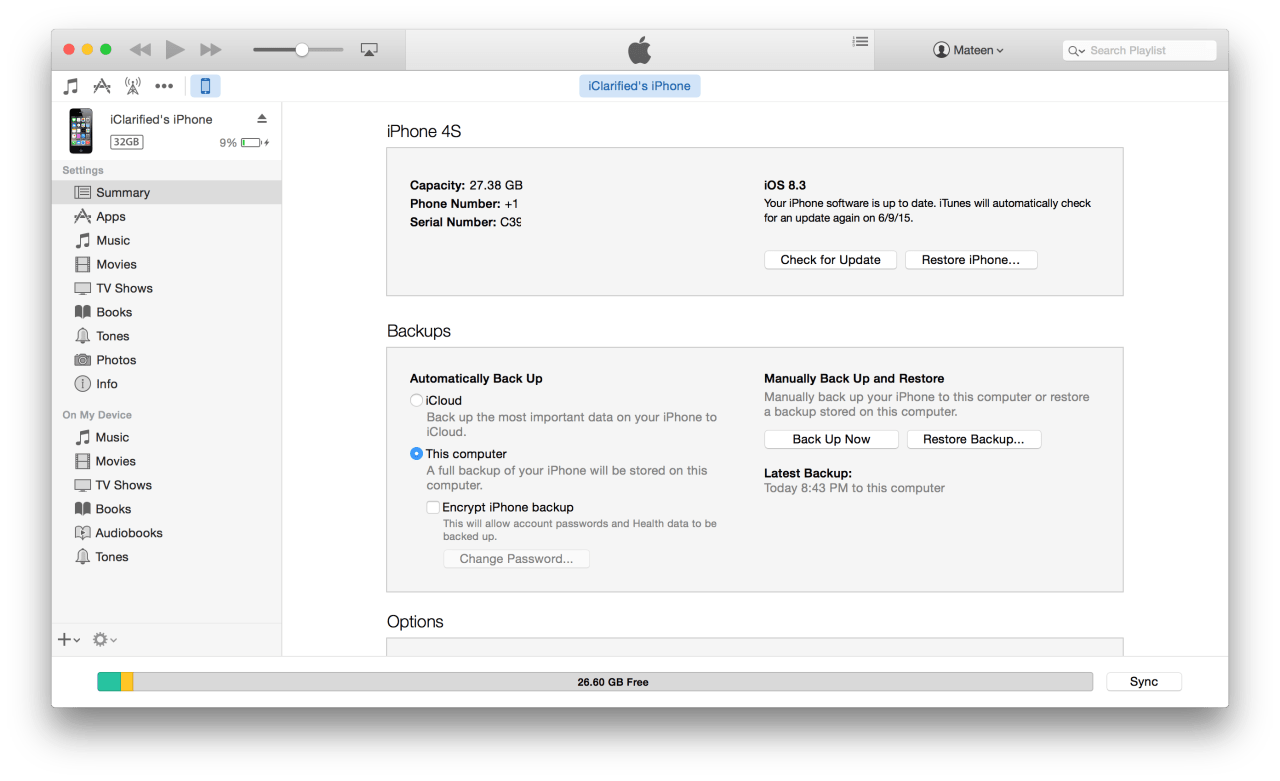Screen dimensions: 1280x781
Task: Click the AirPlay icon
Action: pos(369,50)
